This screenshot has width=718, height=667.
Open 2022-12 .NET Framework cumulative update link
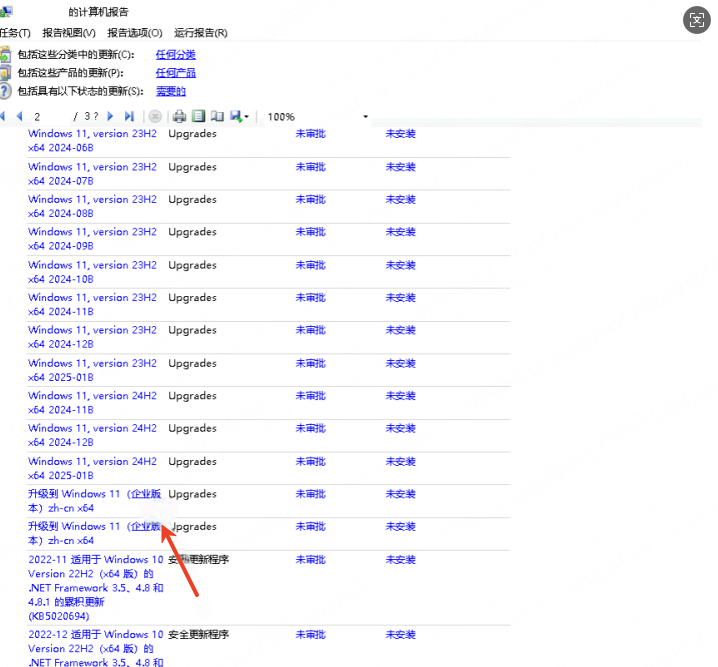pos(96,648)
